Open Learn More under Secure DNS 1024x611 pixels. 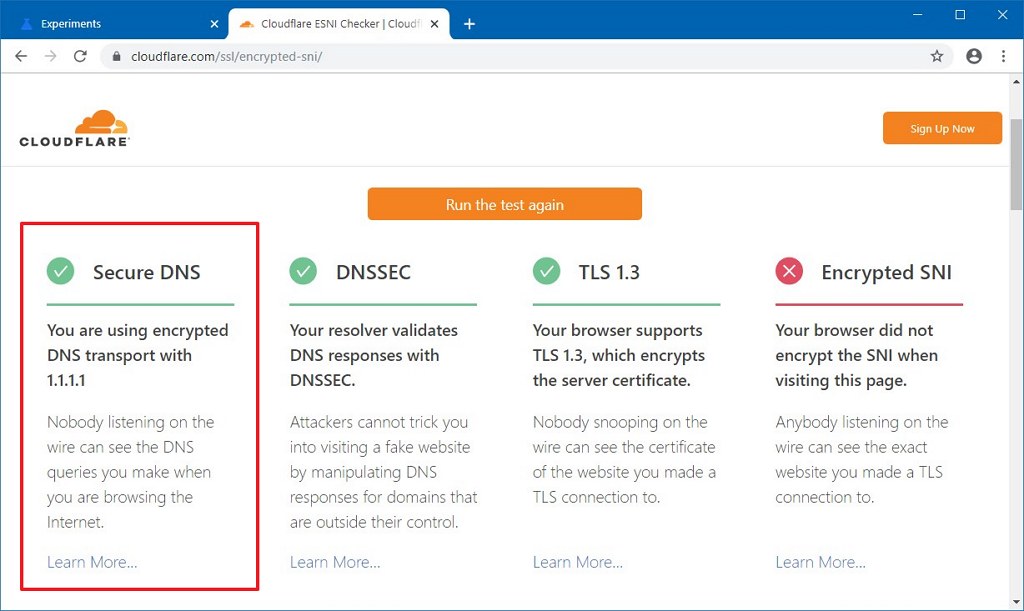pos(92,562)
